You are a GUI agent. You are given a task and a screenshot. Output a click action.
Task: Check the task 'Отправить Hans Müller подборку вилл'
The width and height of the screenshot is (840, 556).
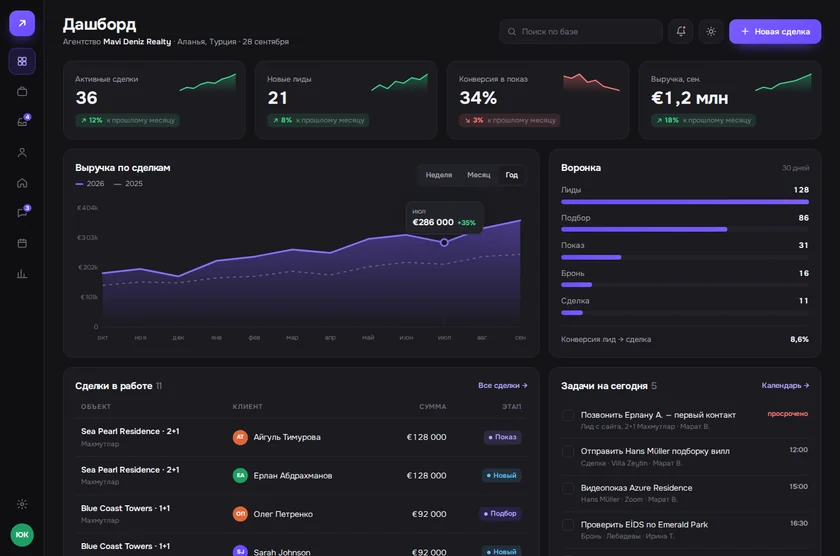(568, 452)
